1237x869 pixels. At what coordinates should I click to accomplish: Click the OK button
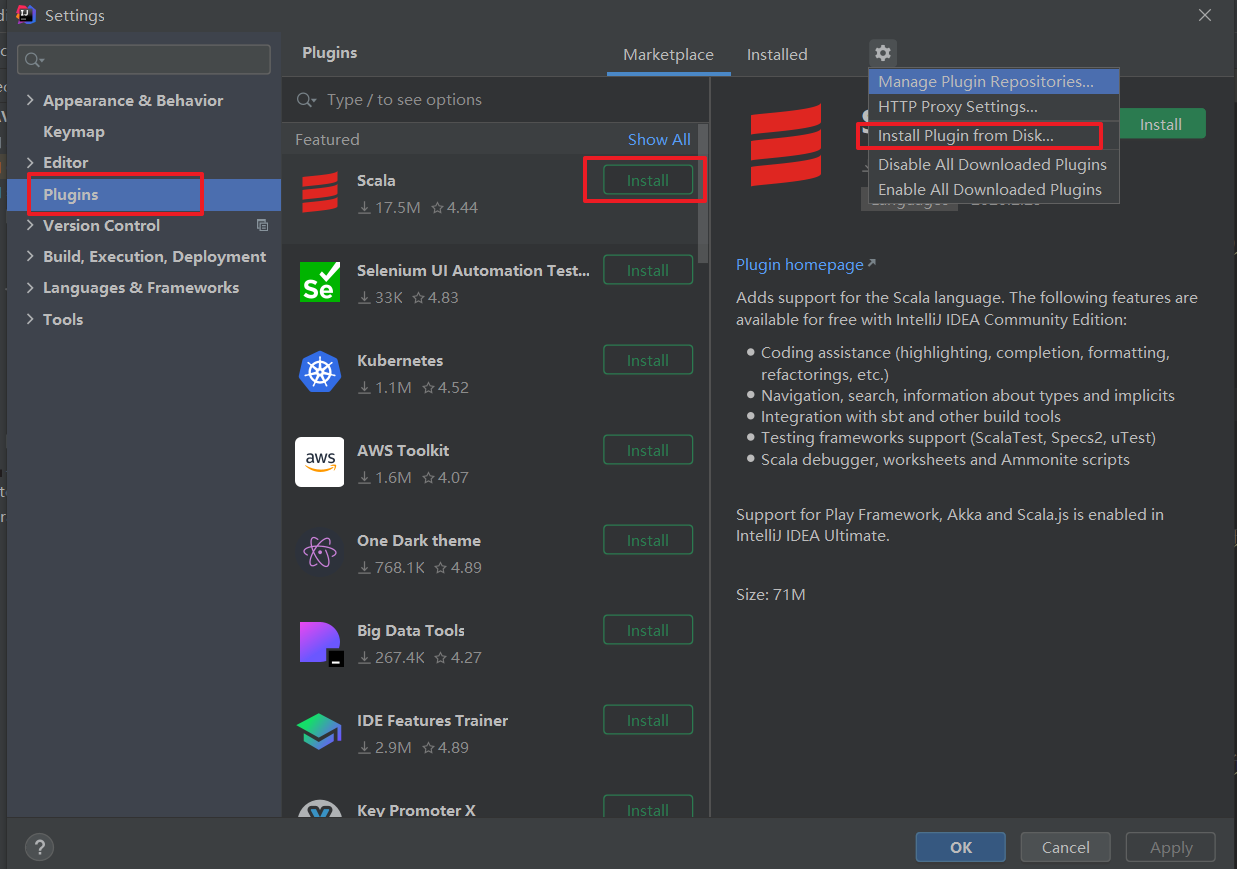coord(959,847)
